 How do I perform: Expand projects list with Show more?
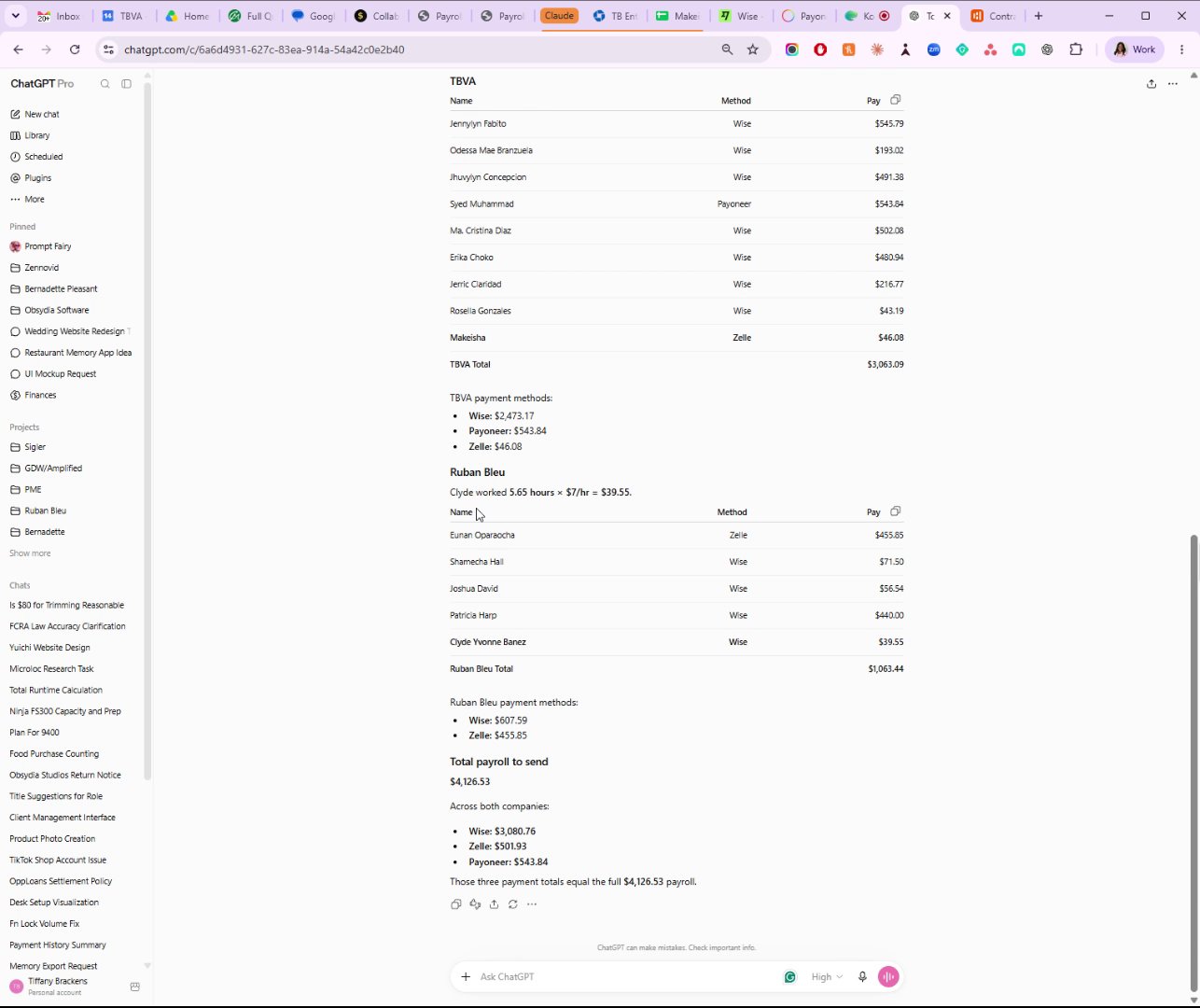[30, 553]
